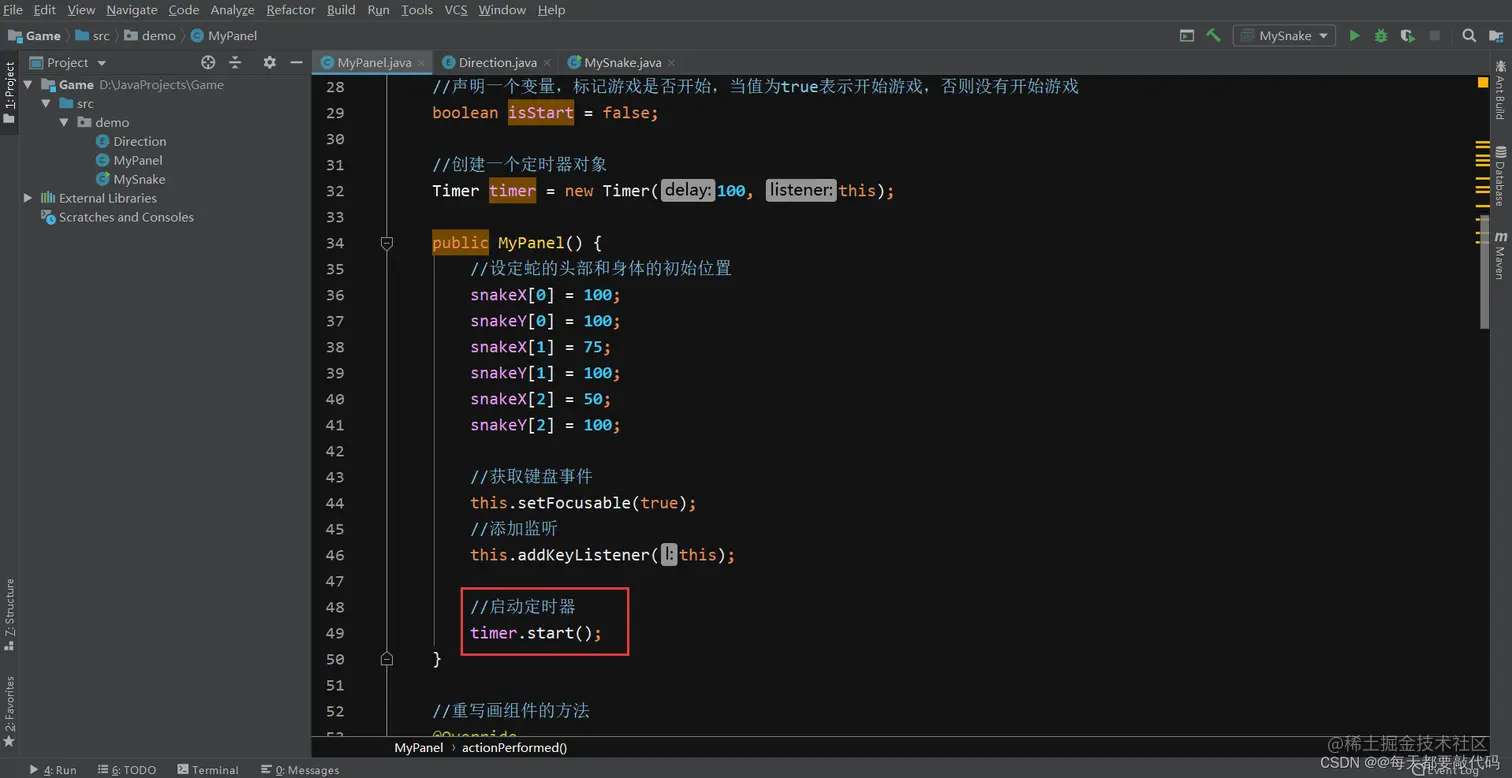1512x778 pixels.
Task: Click MyPanel in the navigation breadcrumb
Action: [224, 36]
